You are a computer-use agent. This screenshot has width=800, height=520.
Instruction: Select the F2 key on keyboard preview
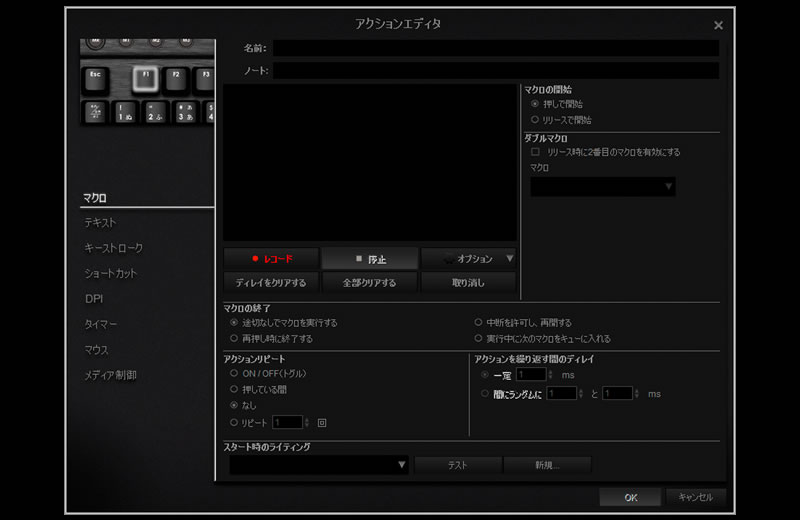[176, 80]
